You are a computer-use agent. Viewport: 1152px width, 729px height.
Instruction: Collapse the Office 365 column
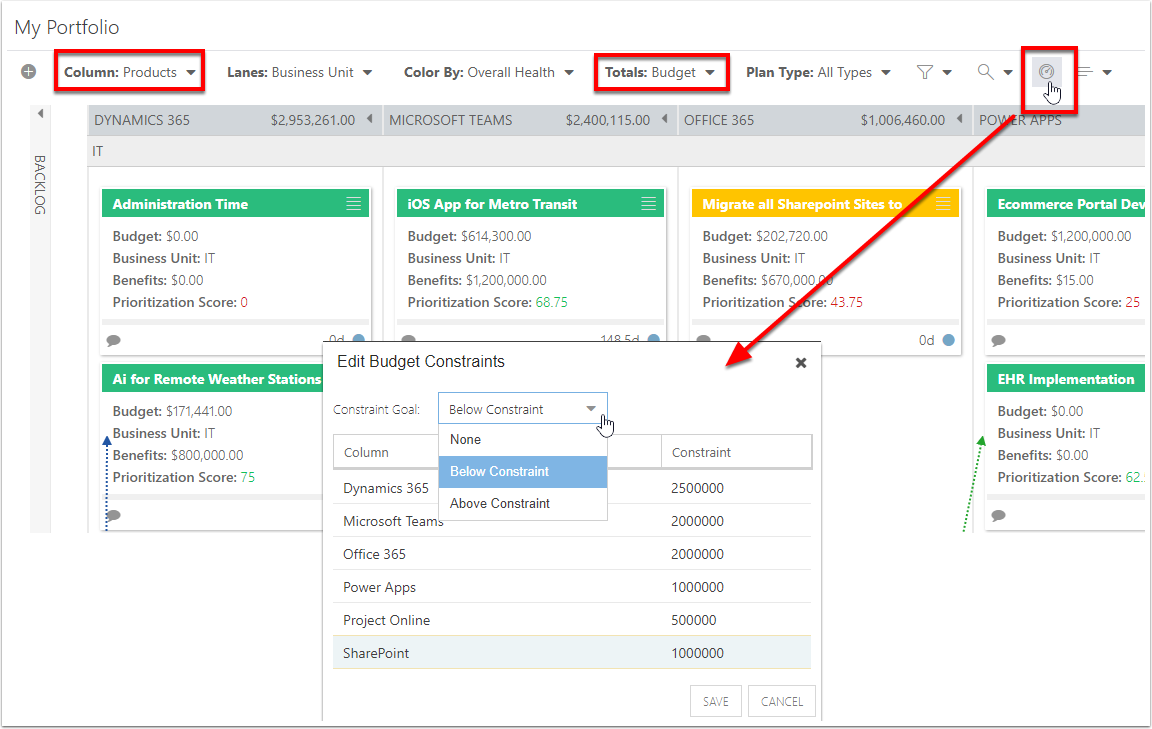point(959,118)
